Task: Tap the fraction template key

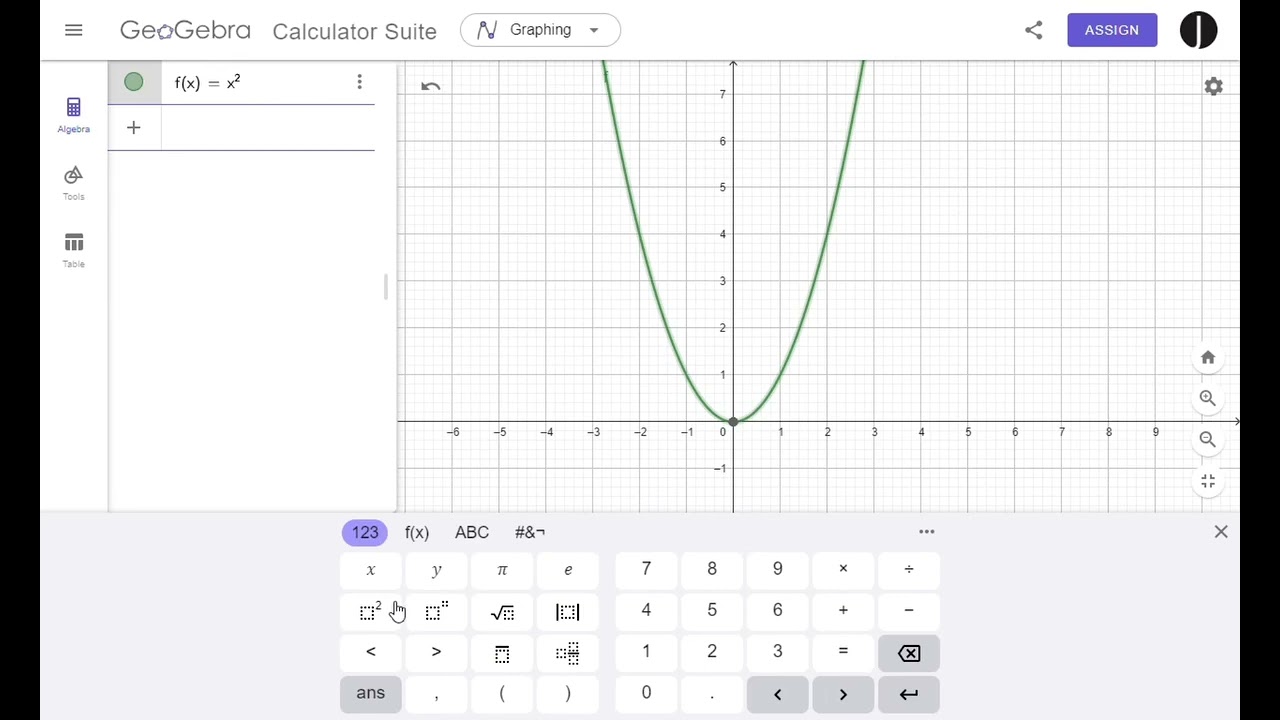Action: coord(502,652)
